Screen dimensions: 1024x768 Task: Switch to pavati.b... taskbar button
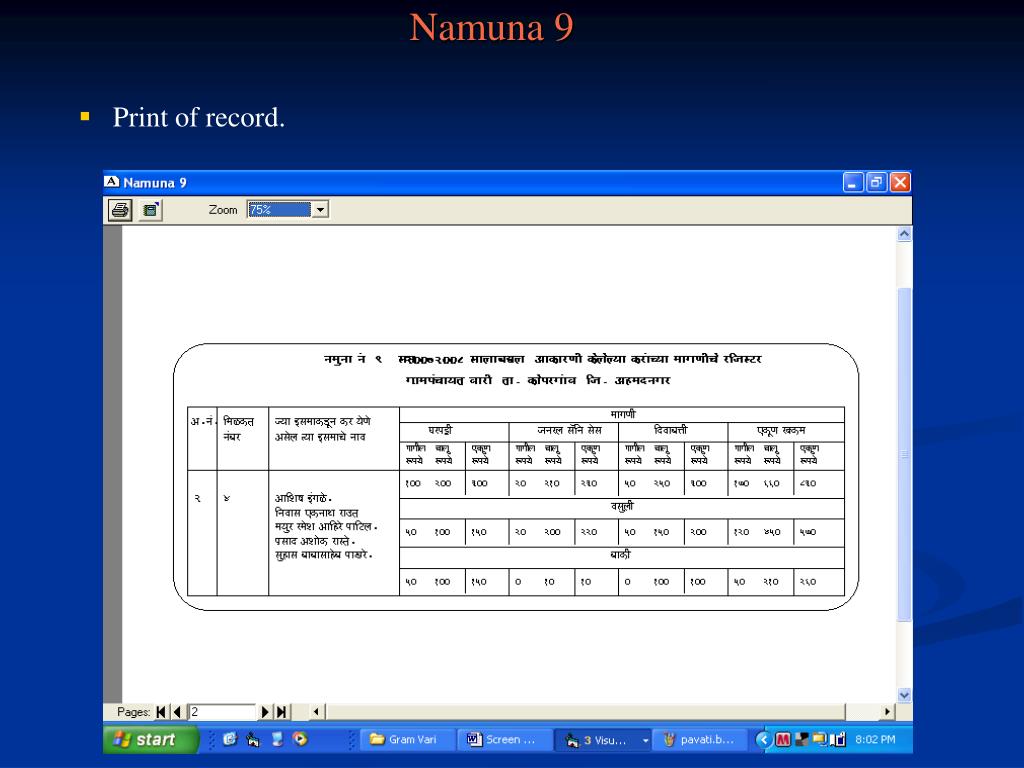[x=701, y=739]
